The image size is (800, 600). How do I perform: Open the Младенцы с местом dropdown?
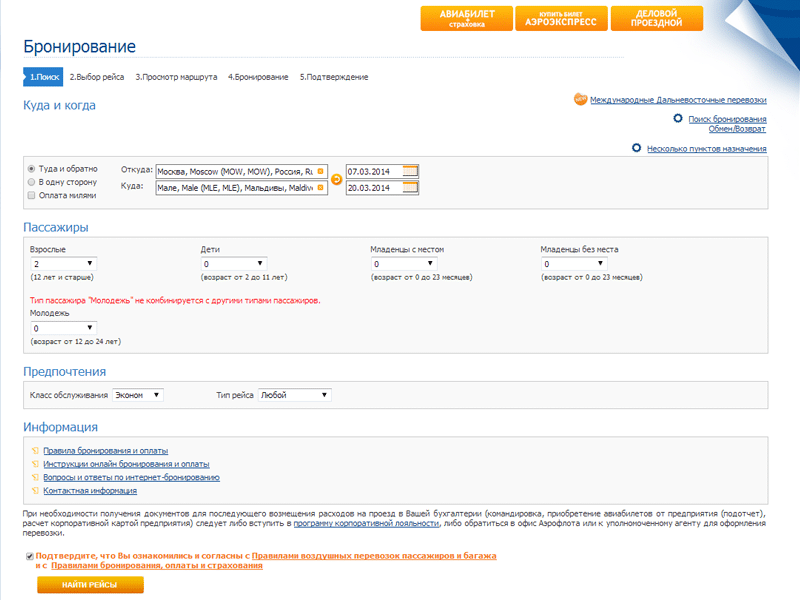click(x=404, y=264)
